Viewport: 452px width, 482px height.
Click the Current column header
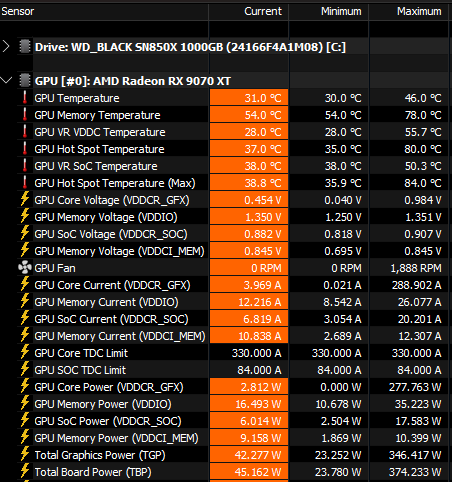249,11
